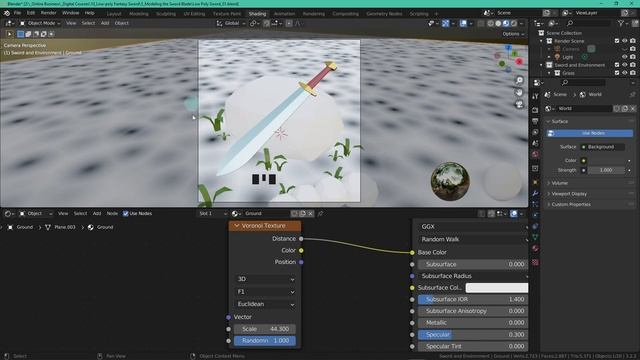
Task: Collapse the Render Scene collection
Action: [542, 41]
